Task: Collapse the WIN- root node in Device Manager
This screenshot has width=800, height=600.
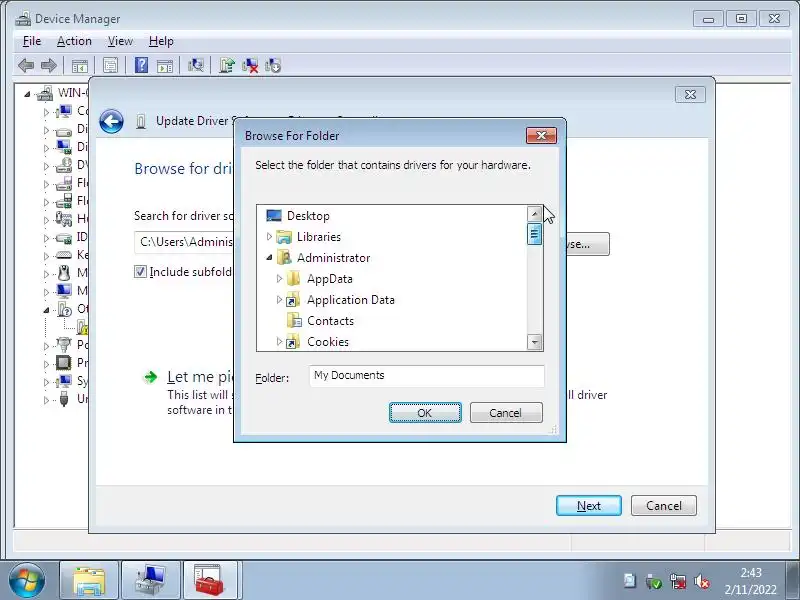Action: pos(27,94)
